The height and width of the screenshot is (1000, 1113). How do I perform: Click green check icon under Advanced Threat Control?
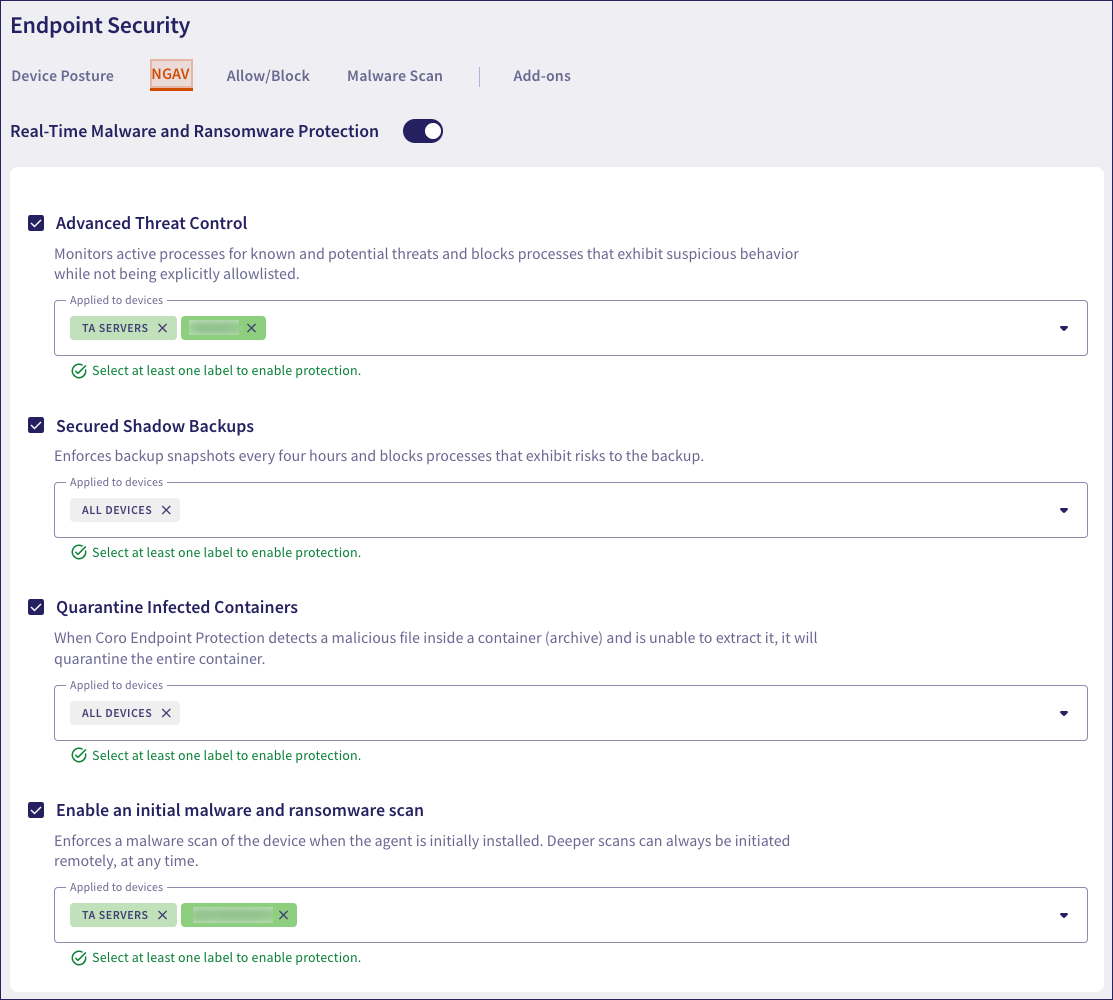click(79, 371)
